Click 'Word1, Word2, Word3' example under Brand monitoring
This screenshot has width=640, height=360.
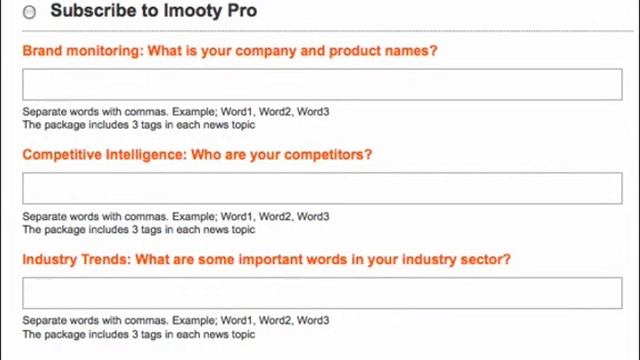pos(275,112)
